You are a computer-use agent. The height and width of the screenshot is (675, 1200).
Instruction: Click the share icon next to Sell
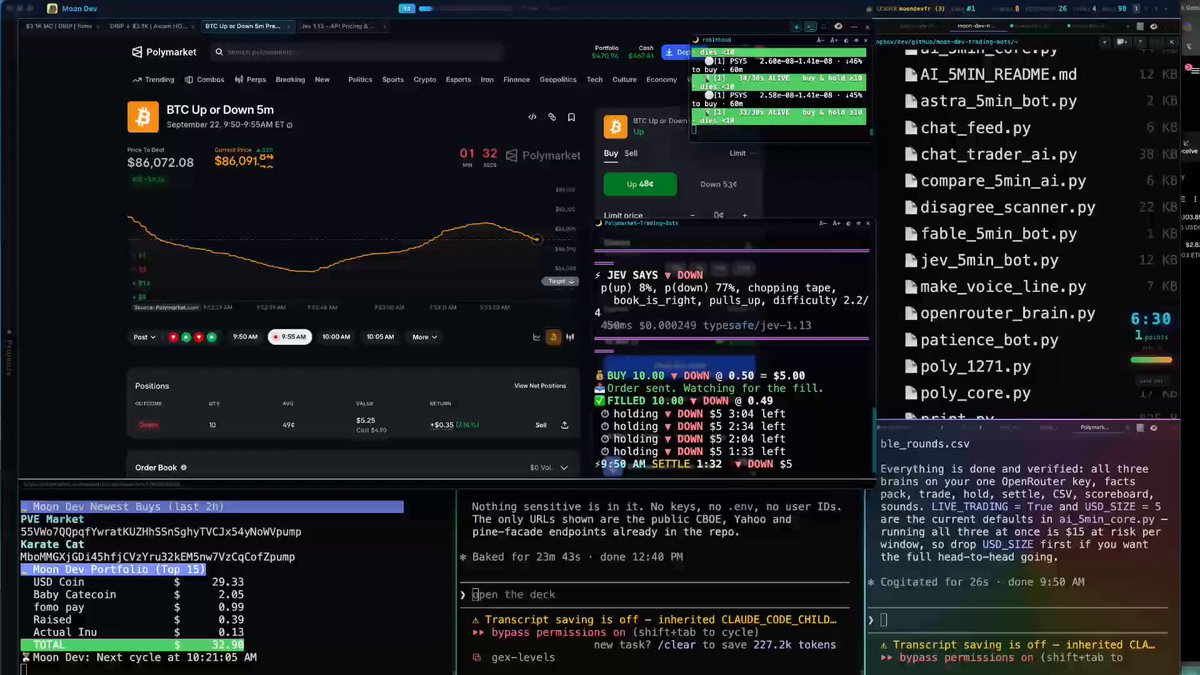pos(565,425)
